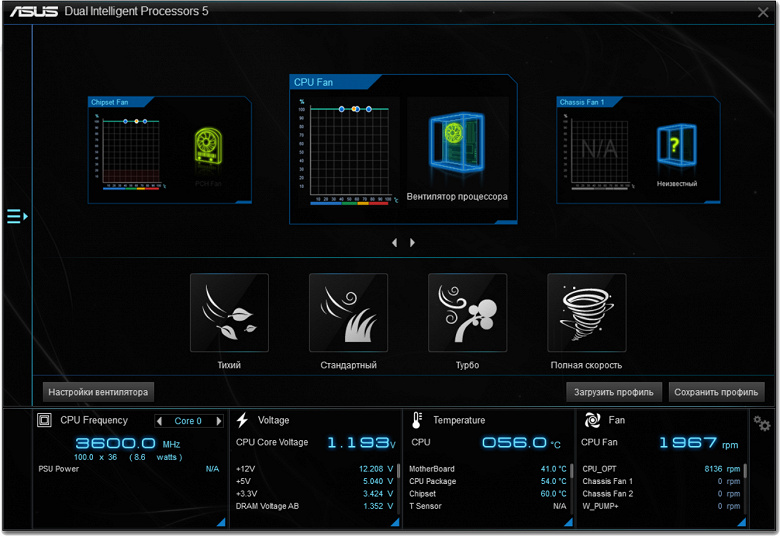Click the +12V voltage row
Image resolution: width=780 pixels, height=536 pixels.
[x=315, y=469]
